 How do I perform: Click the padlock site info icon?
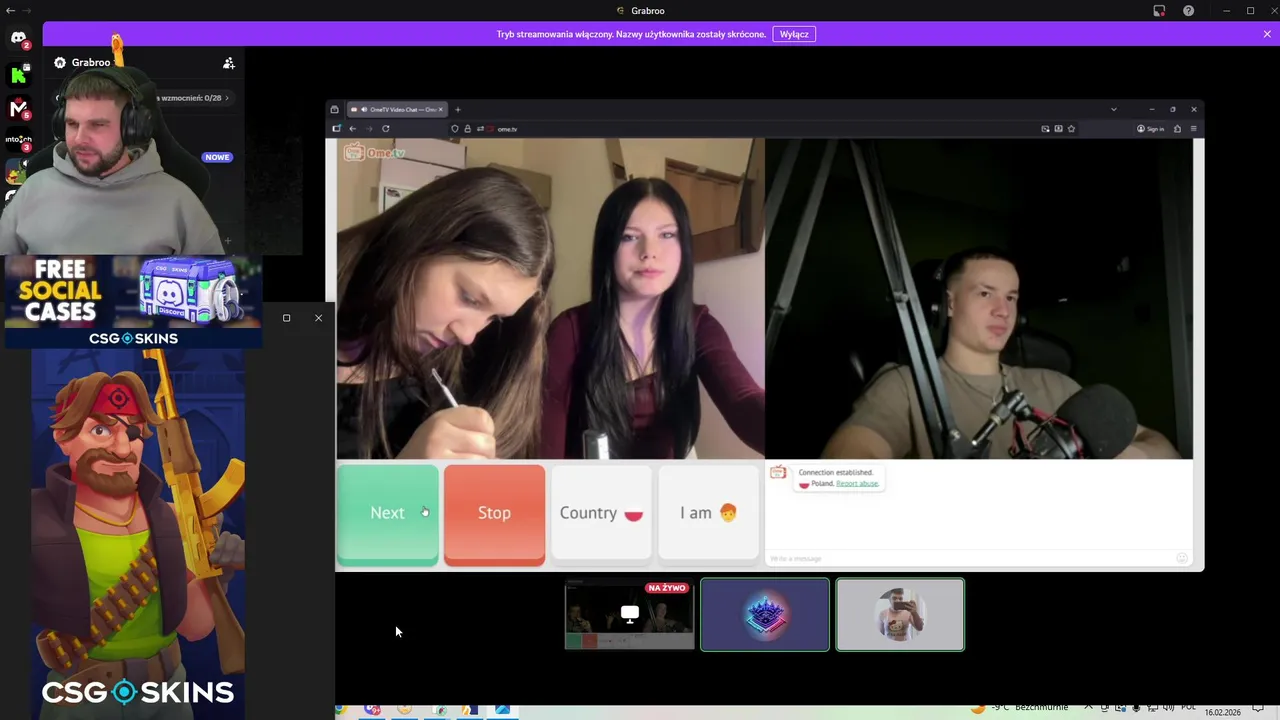tap(467, 129)
